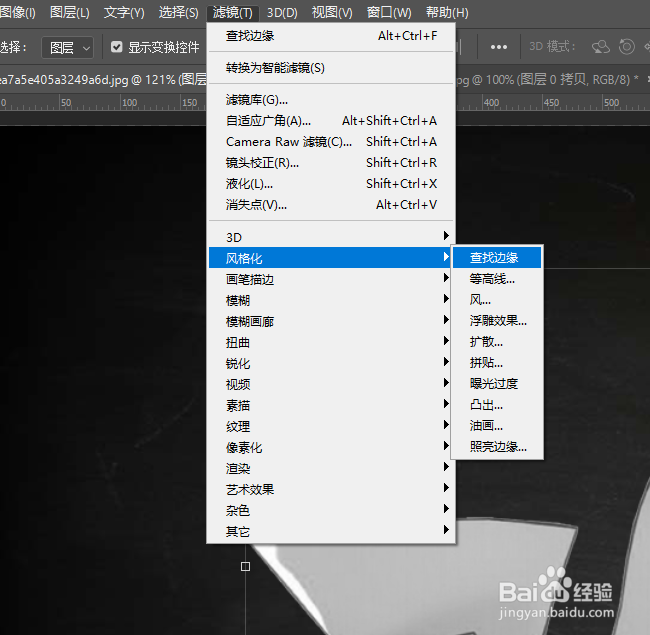Open the 帮助(H) menu
Screen dimensions: 650x635
point(447,12)
